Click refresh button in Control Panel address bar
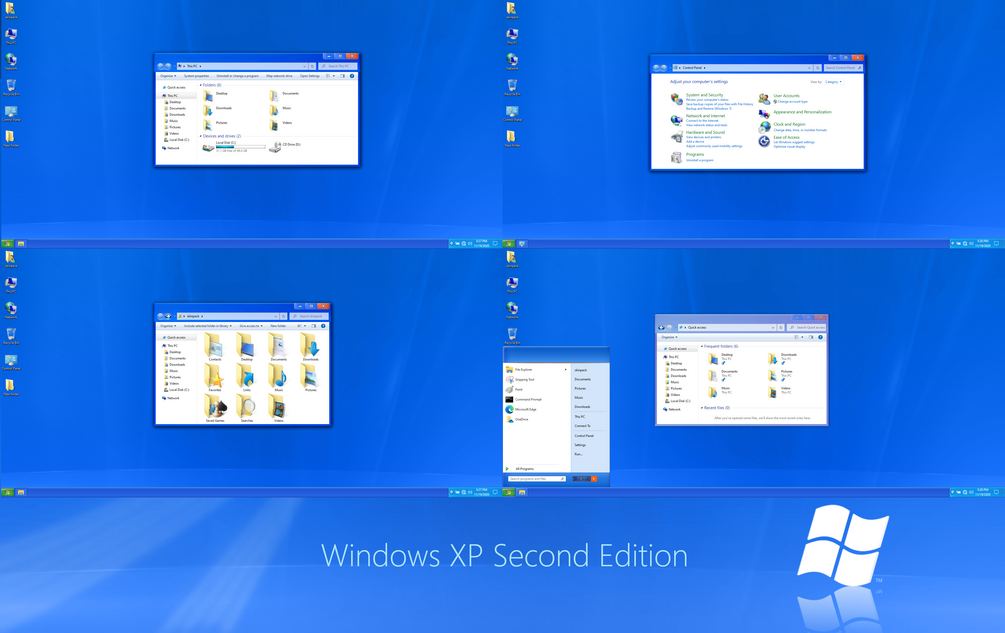The image size is (1005, 633). 818,67
